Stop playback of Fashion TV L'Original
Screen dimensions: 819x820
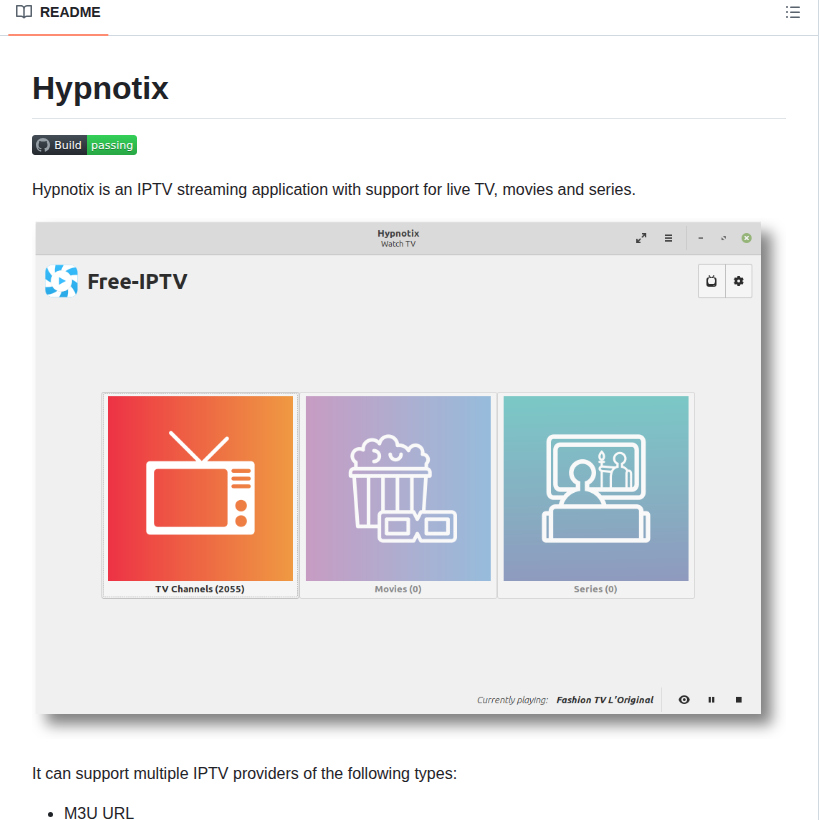point(738,700)
